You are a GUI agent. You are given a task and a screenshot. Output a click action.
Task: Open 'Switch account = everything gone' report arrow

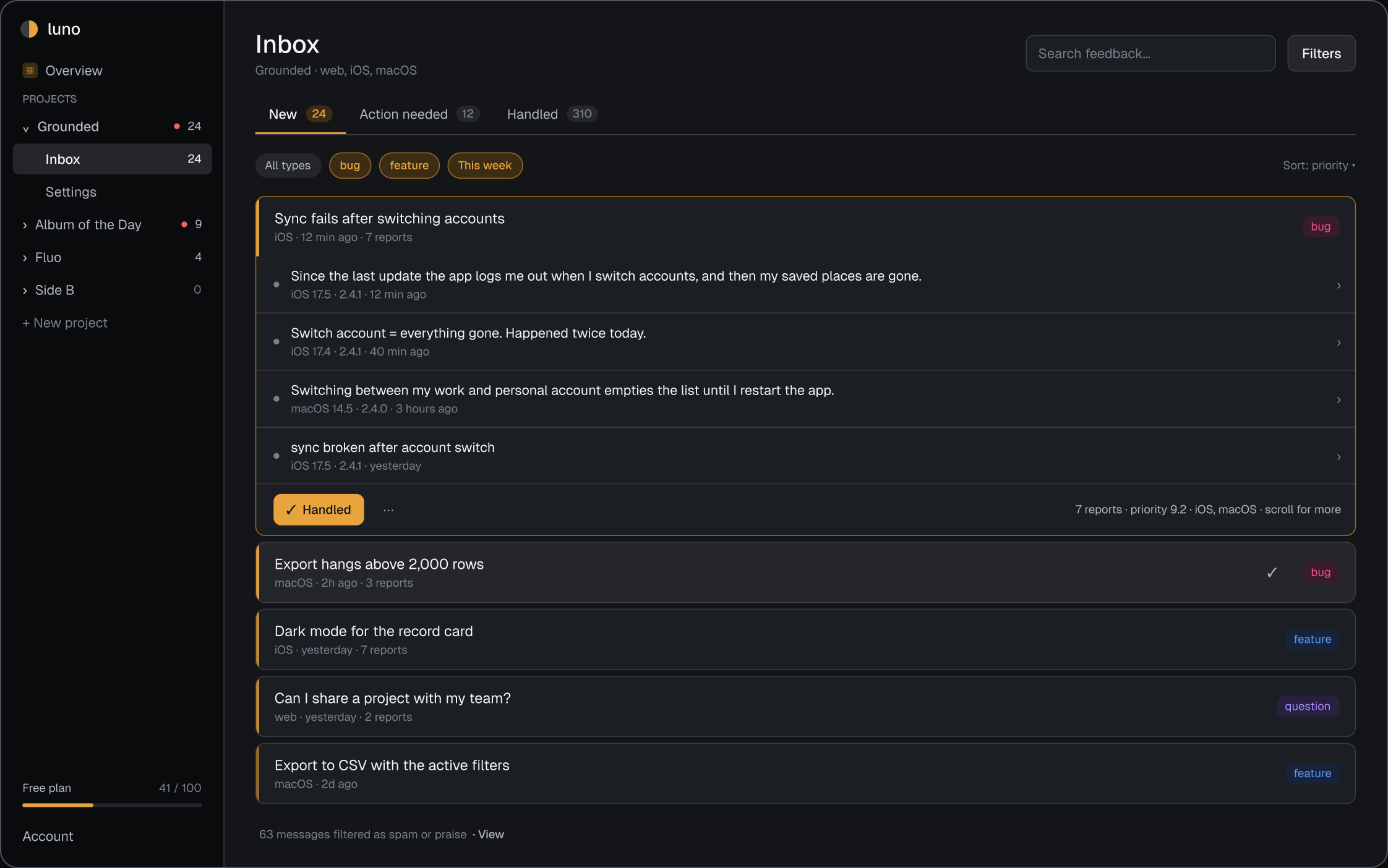1339,343
